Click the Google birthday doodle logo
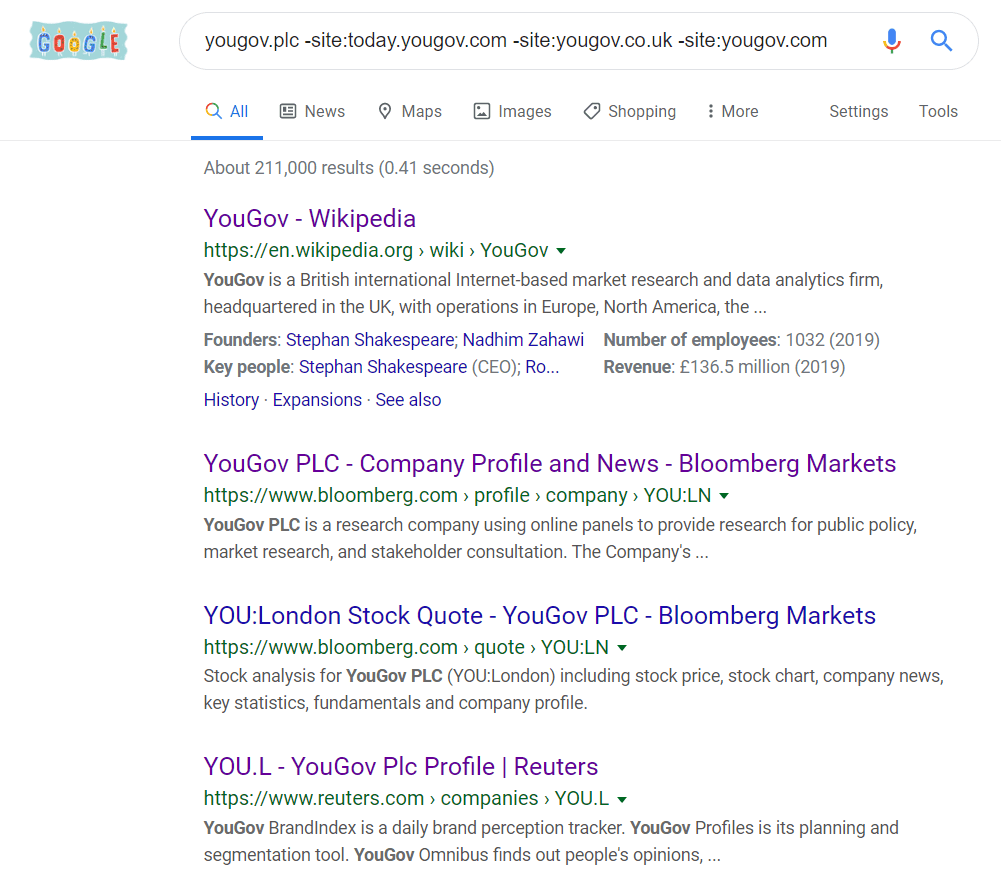1001x886 pixels. (79, 41)
